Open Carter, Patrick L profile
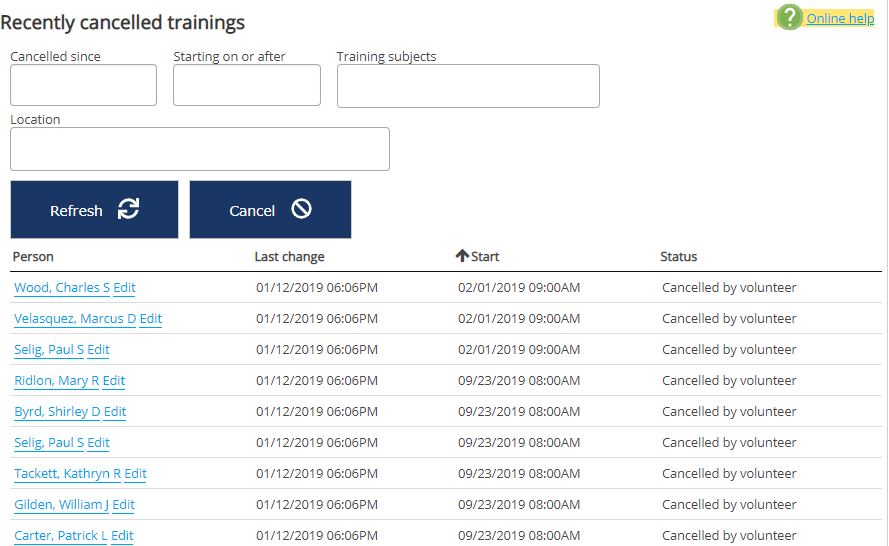 [x=60, y=536]
